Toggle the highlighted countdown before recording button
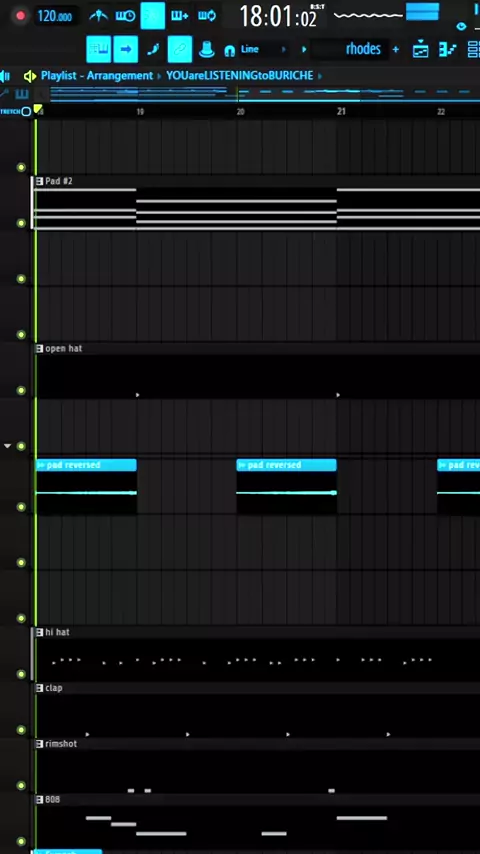Image resolution: width=480 pixels, height=854 pixels. pyautogui.click(x=153, y=16)
